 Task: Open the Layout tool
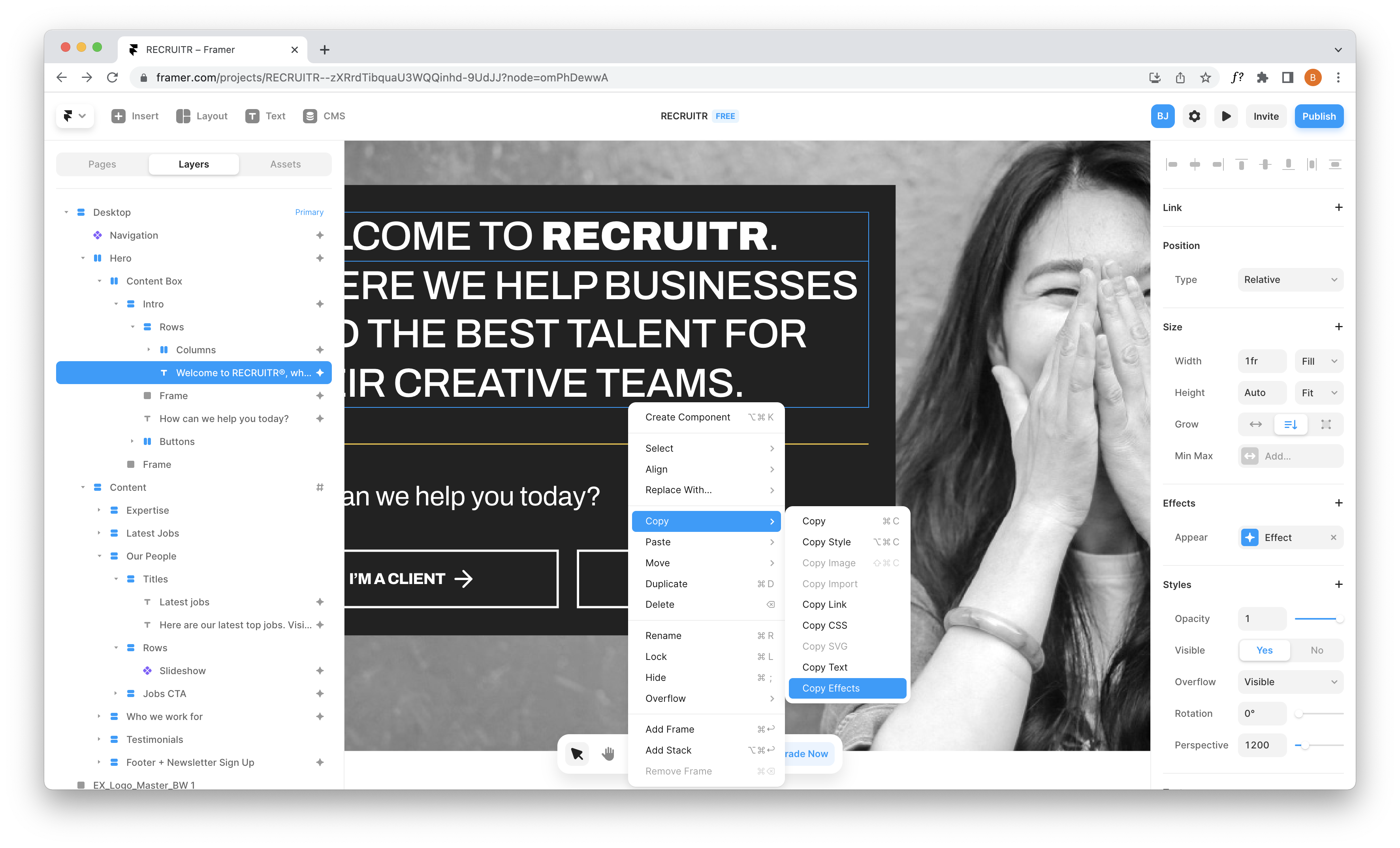(202, 116)
